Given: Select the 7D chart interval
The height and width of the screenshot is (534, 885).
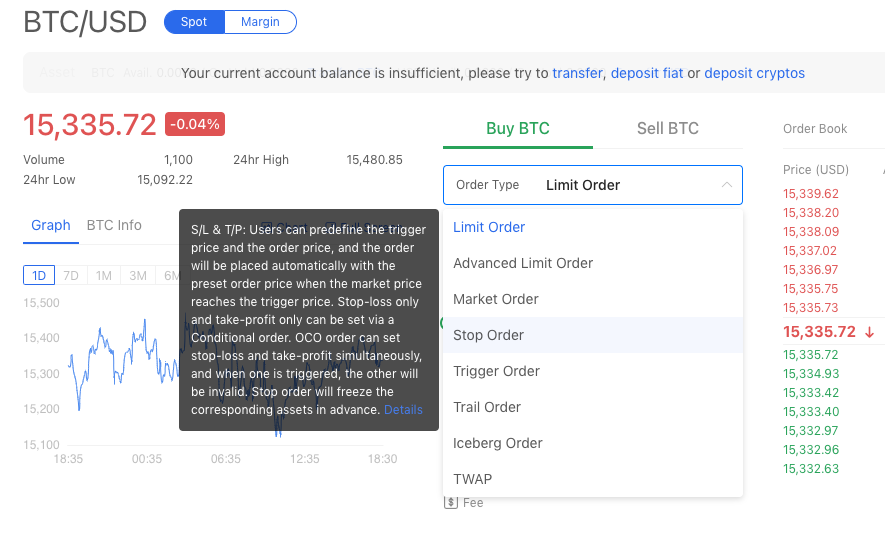Looking at the screenshot, I should [x=71, y=276].
